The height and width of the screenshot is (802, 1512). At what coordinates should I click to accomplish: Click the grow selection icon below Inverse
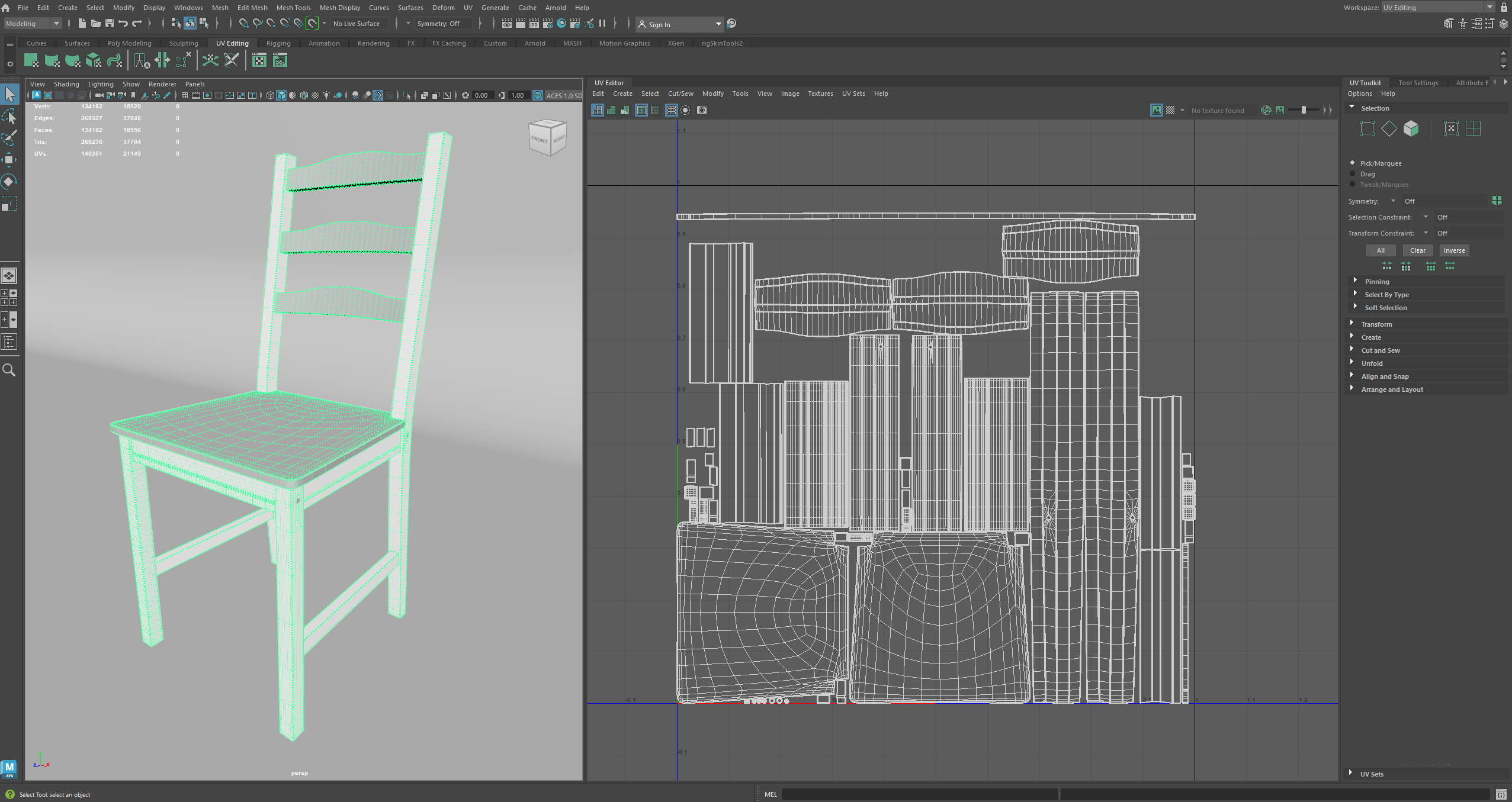(x=1449, y=266)
